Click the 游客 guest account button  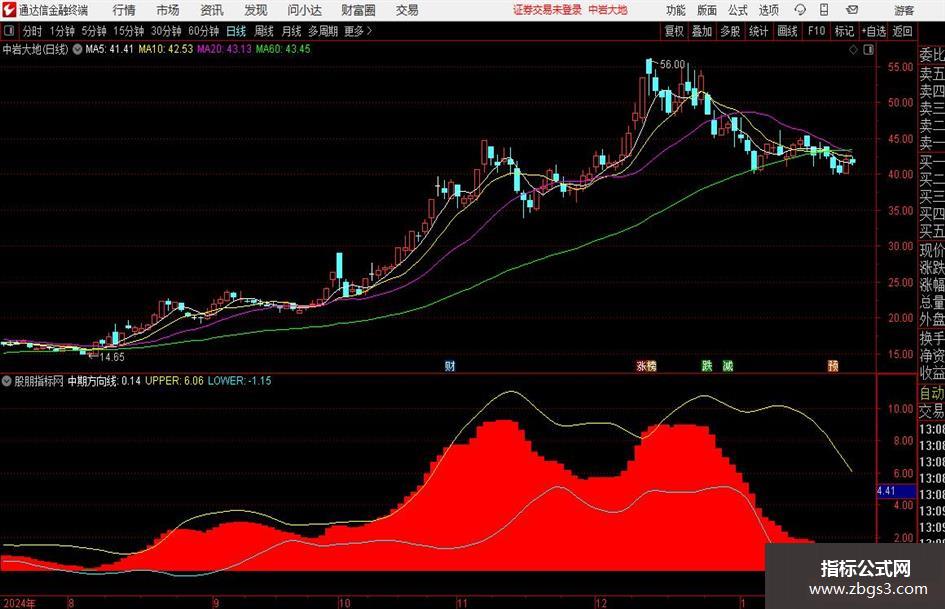[x=904, y=10]
